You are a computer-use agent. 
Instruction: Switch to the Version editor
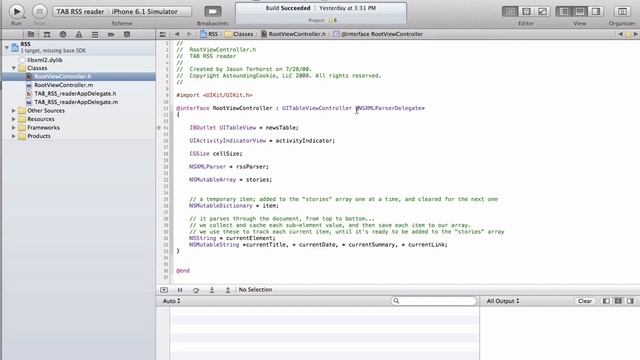tap(542, 11)
